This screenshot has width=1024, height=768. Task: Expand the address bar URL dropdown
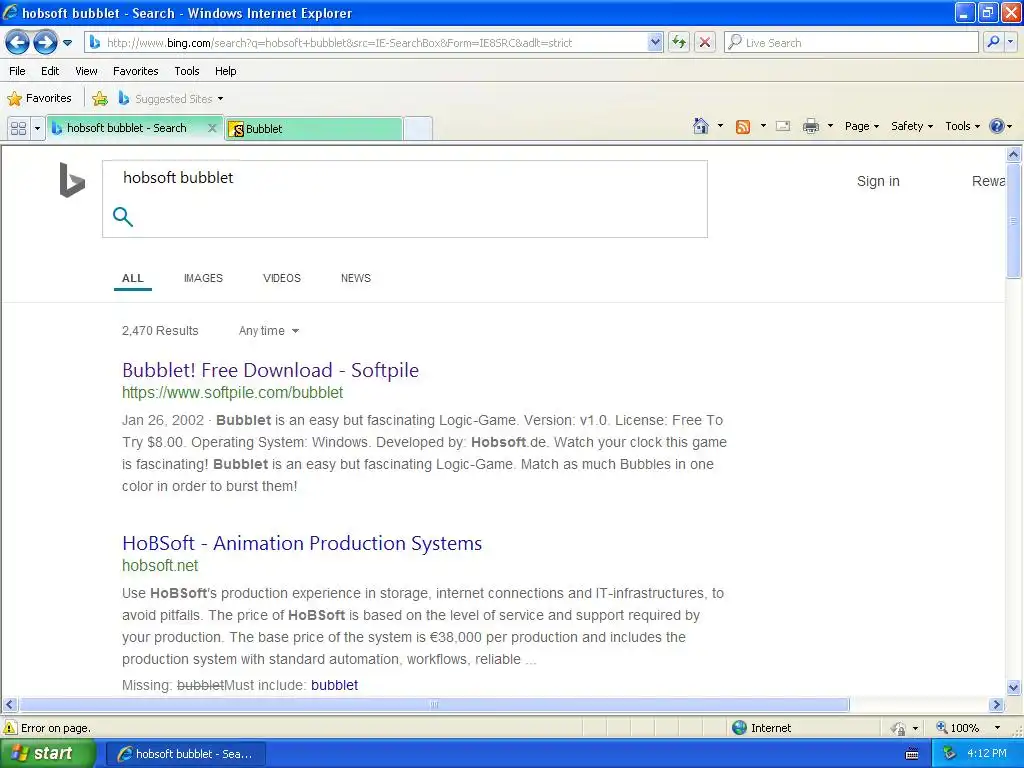tap(655, 42)
